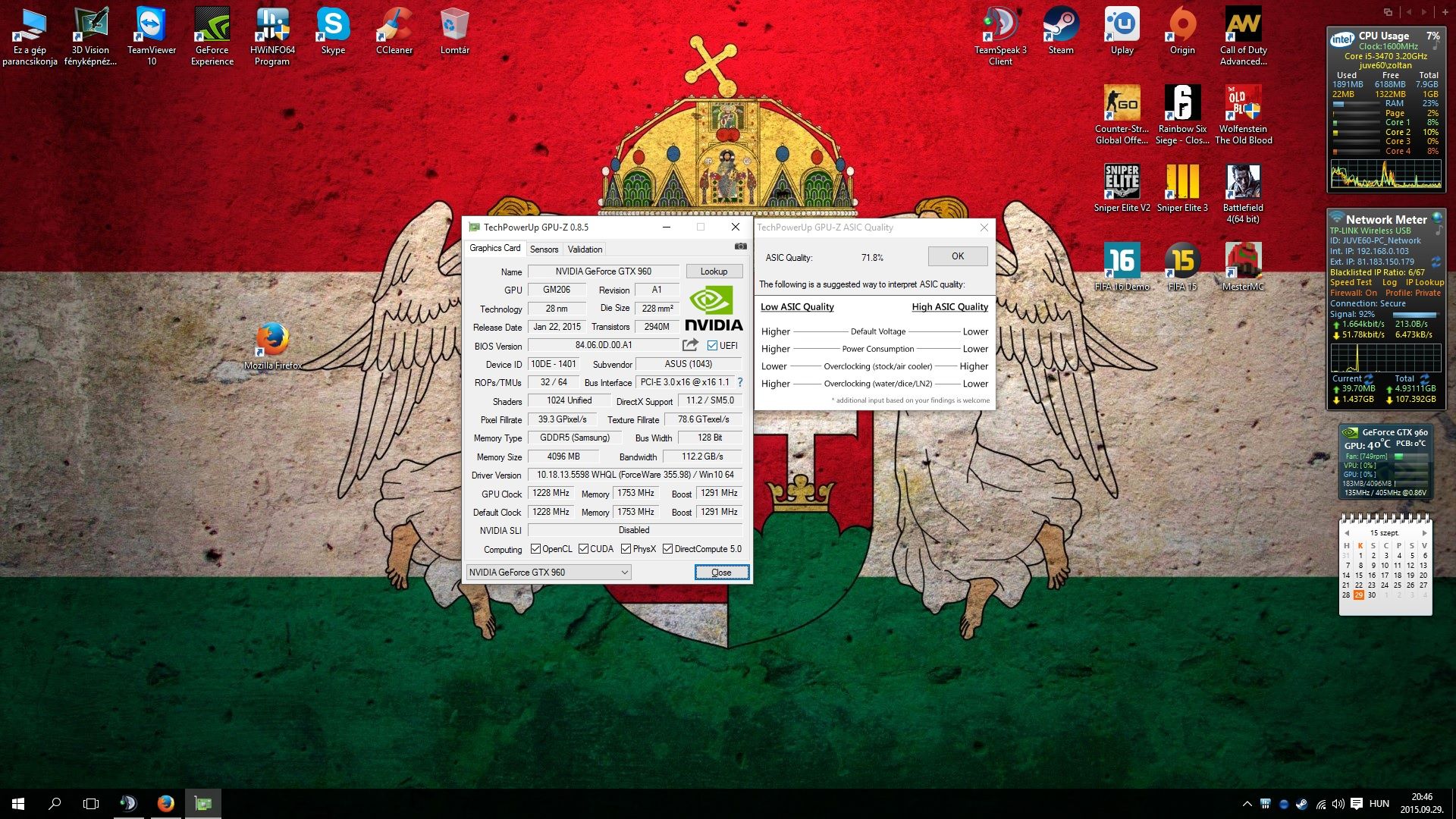Launch TeamSpeak 3 Client shortcut
This screenshot has width=1456, height=819.
[x=1000, y=36]
